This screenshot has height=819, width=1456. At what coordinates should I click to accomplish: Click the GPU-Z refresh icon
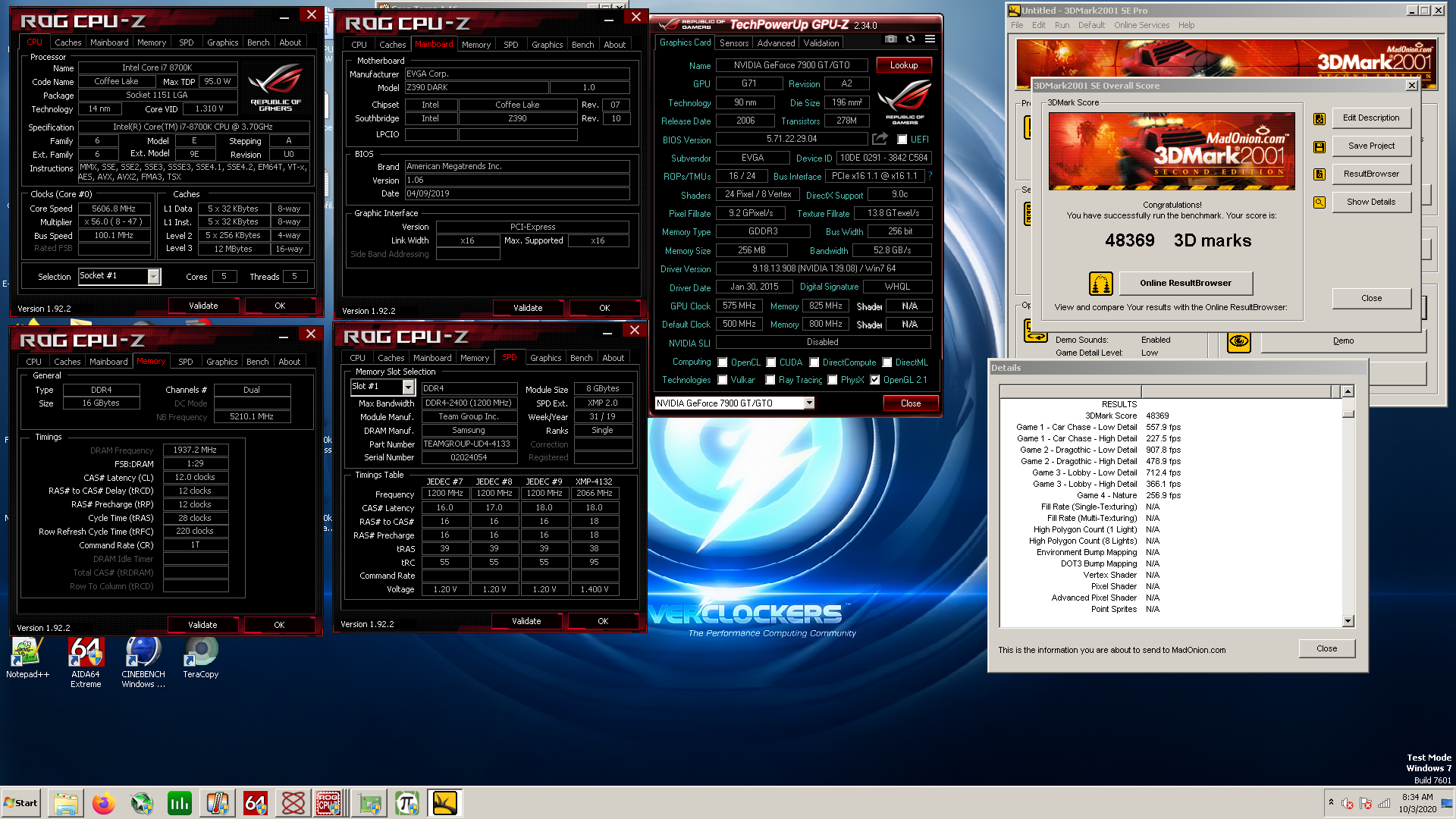(x=910, y=39)
